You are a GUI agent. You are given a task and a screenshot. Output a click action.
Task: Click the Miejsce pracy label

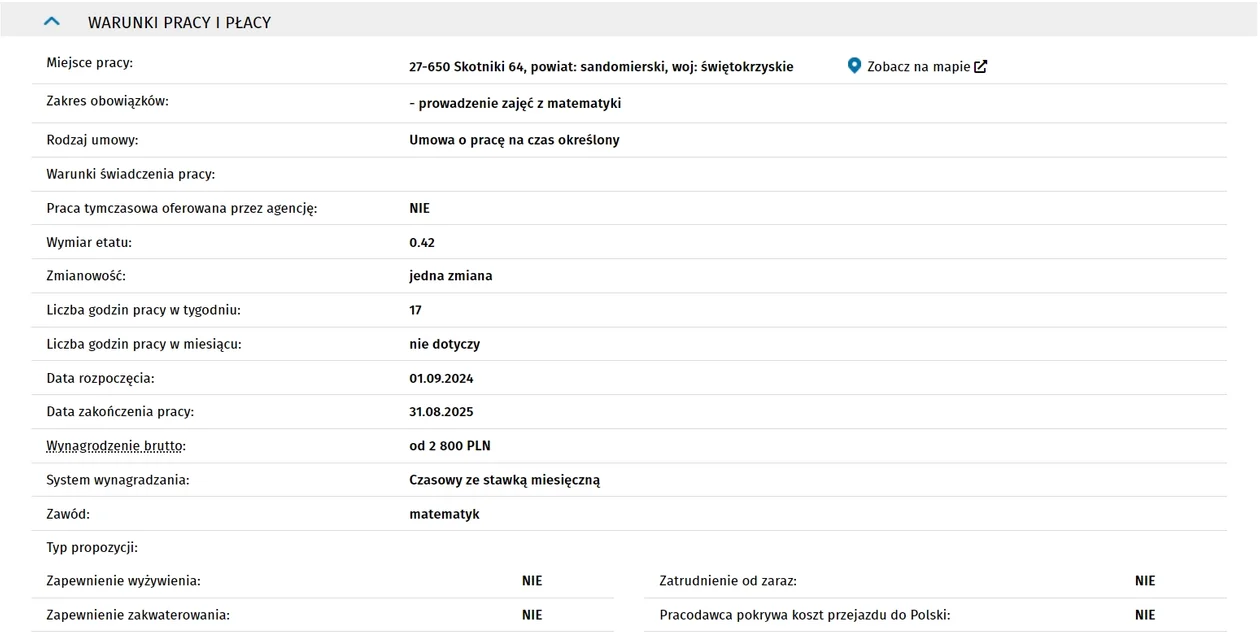point(89,63)
